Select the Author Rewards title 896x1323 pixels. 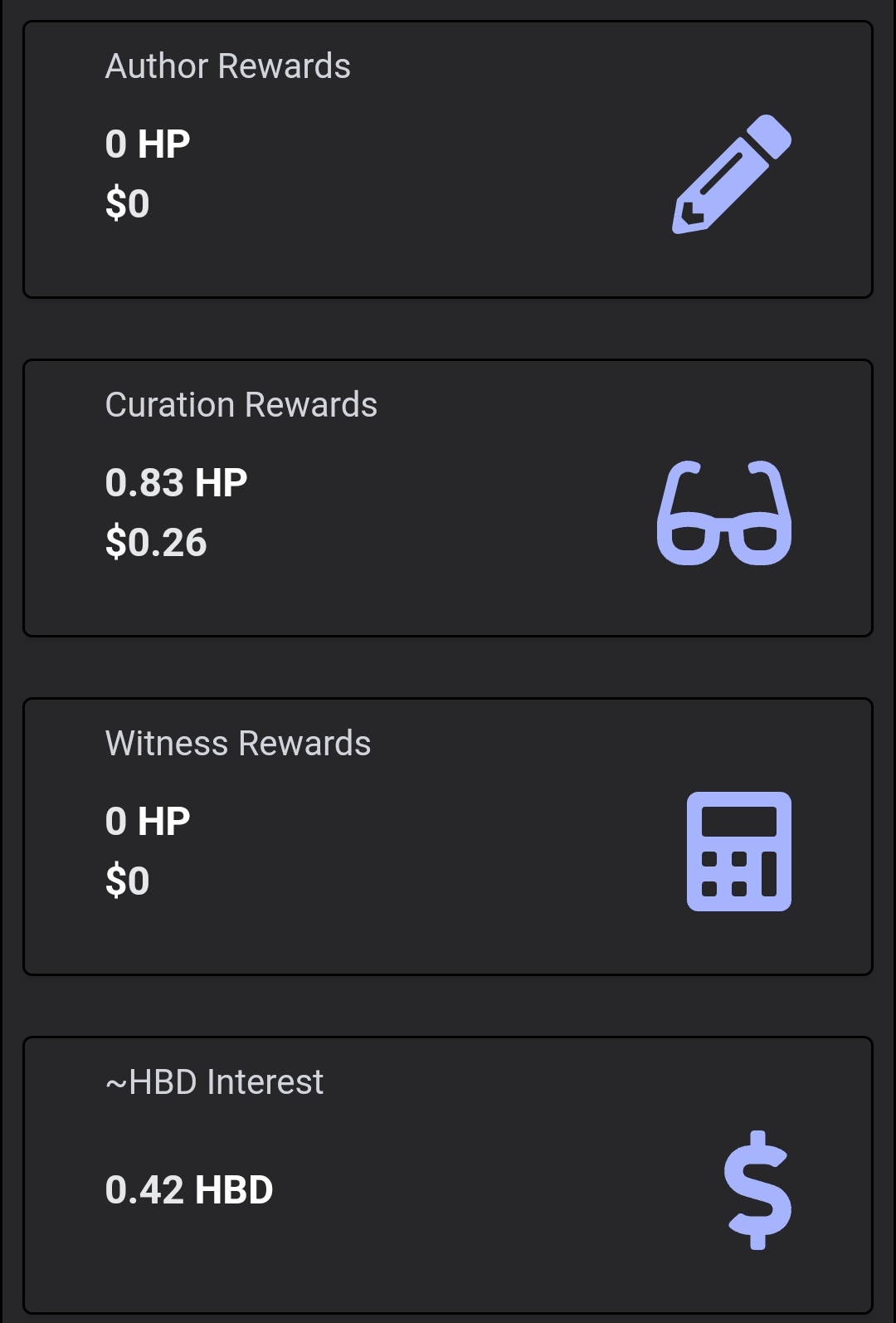[x=228, y=66]
